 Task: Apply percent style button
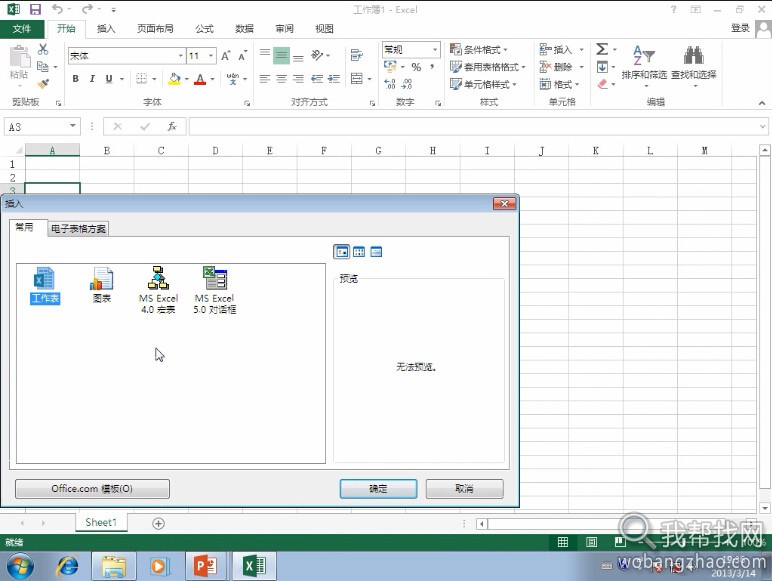[416, 67]
